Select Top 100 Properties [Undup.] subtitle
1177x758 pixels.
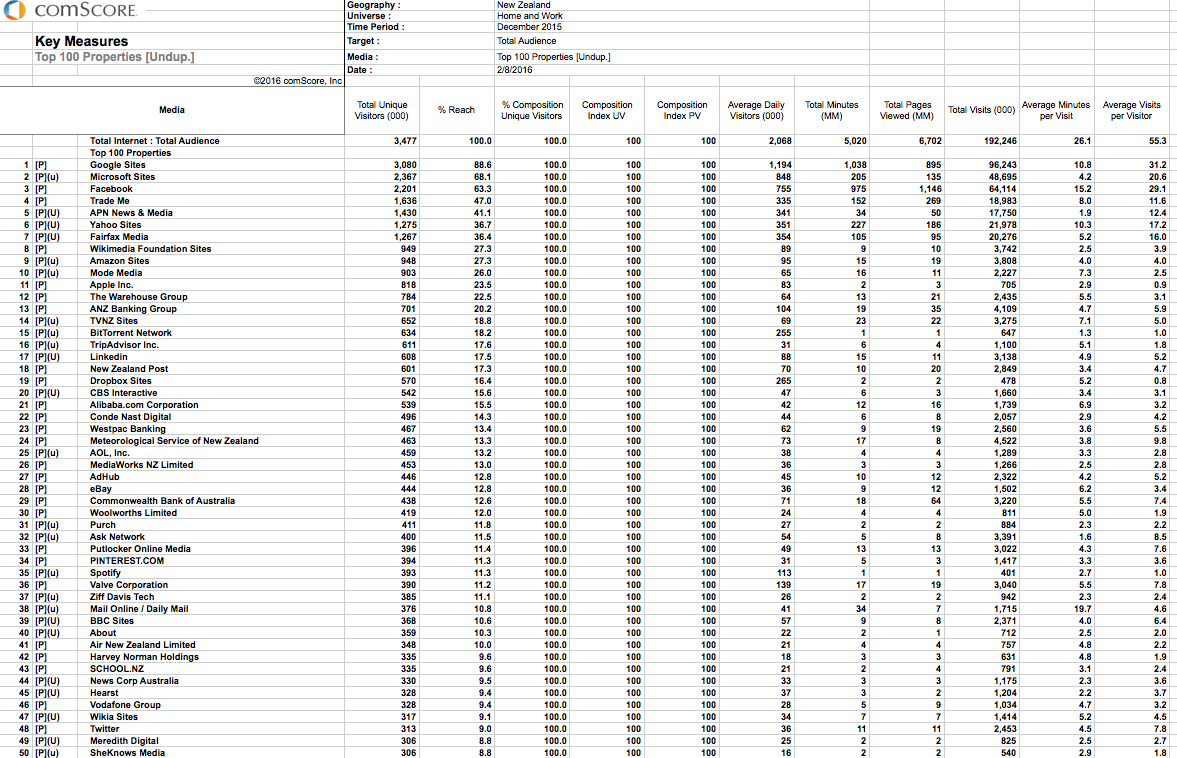coord(114,57)
